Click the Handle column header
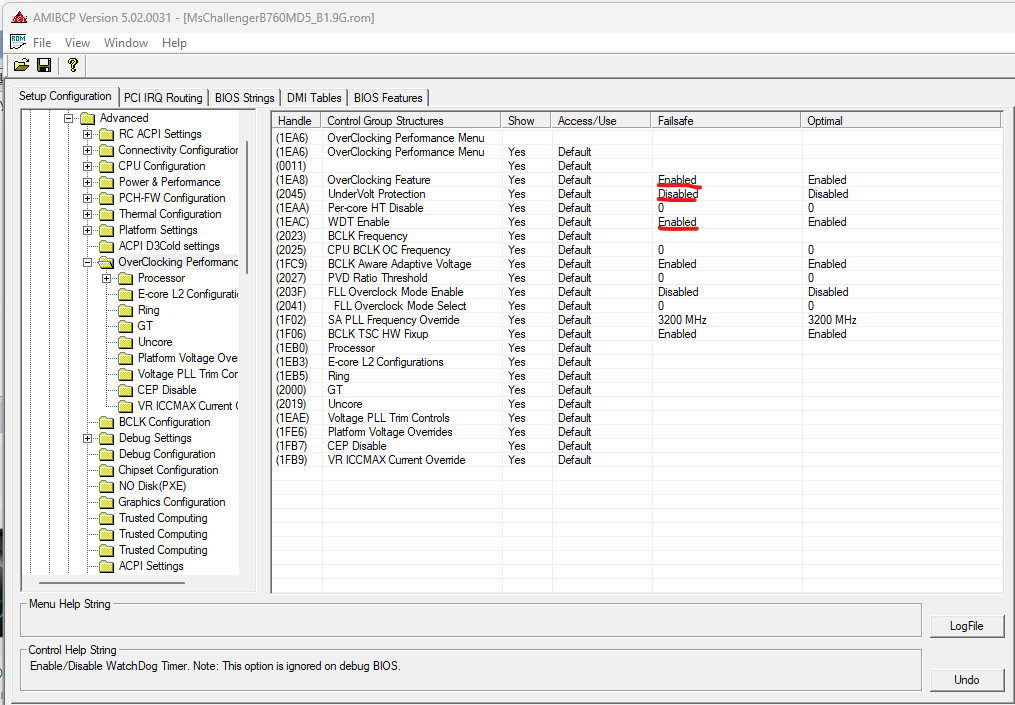 coord(296,120)
